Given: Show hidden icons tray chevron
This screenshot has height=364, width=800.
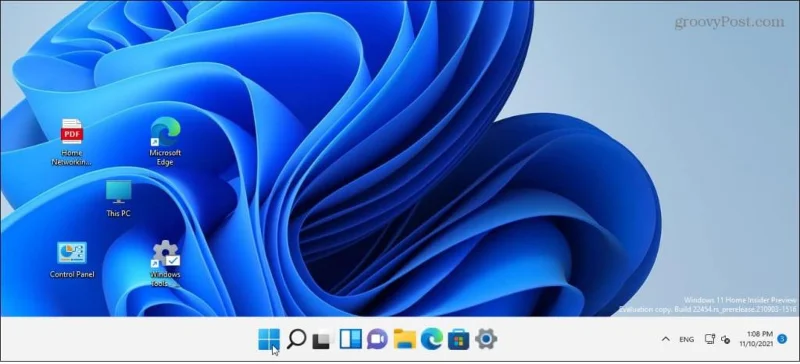Looking at the screenshot, I should pos(665,339).
